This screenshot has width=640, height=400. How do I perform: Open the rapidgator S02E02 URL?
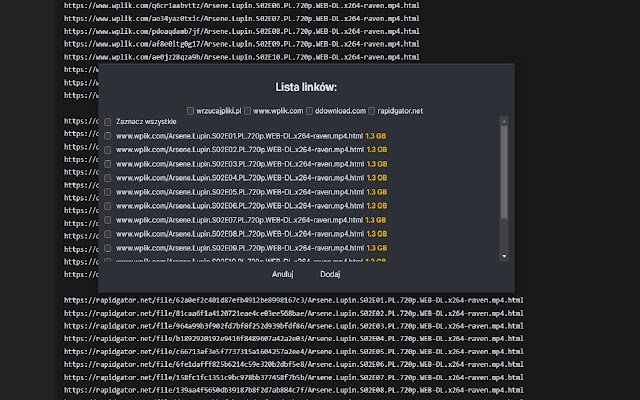click(x=293, y=313)
